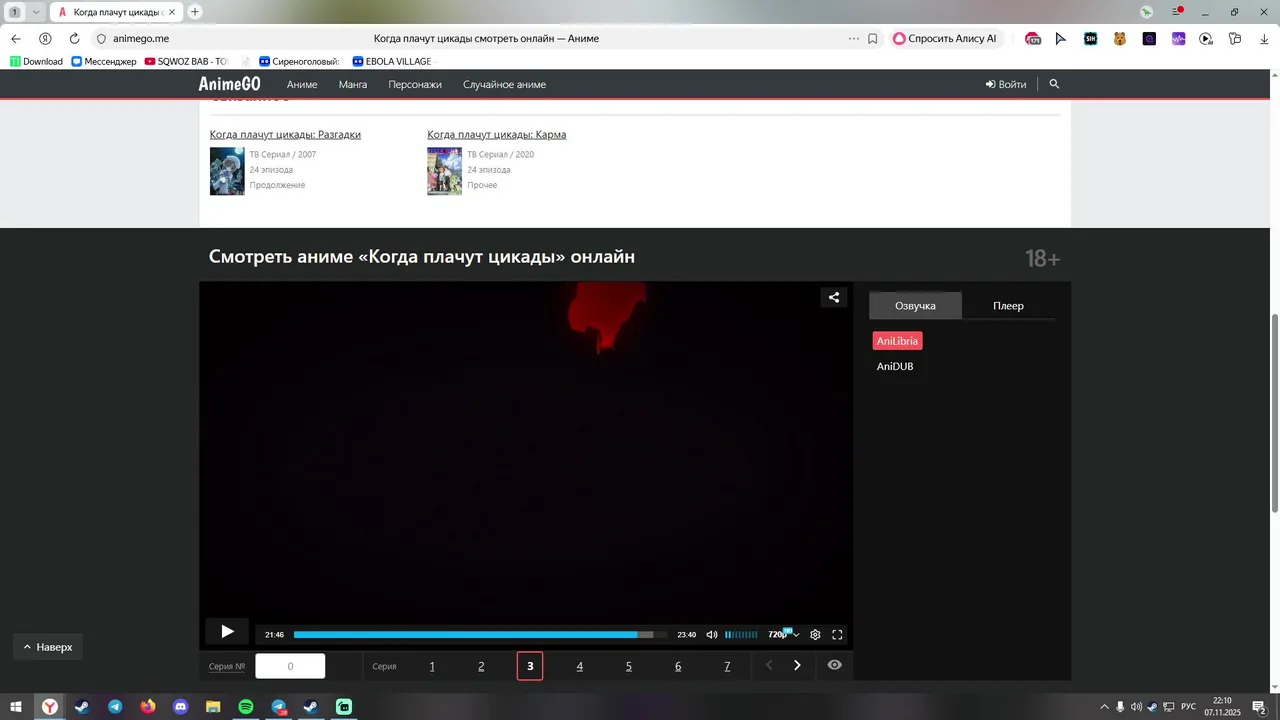Click the Наверх back-to-top button
Screen dimensions: 1280x720
pyautogui.click(x=48, y=647)
